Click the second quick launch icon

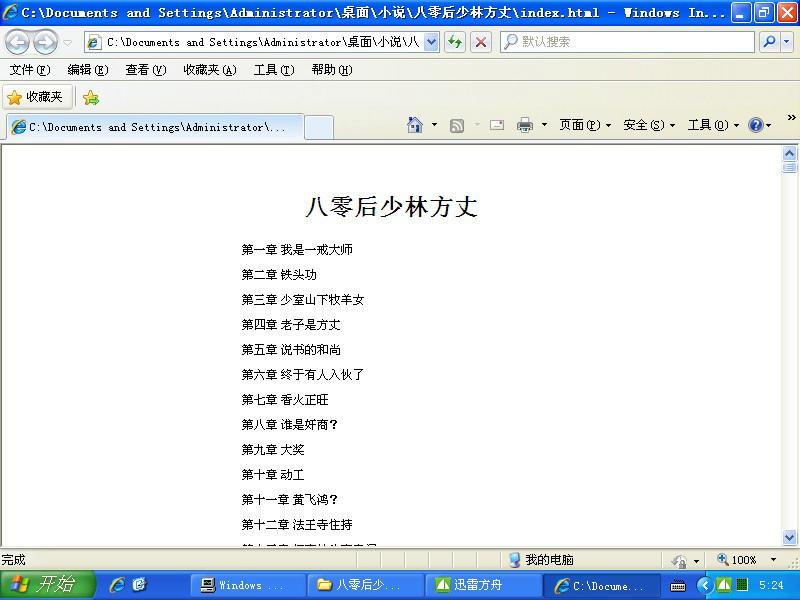point(139,585)
